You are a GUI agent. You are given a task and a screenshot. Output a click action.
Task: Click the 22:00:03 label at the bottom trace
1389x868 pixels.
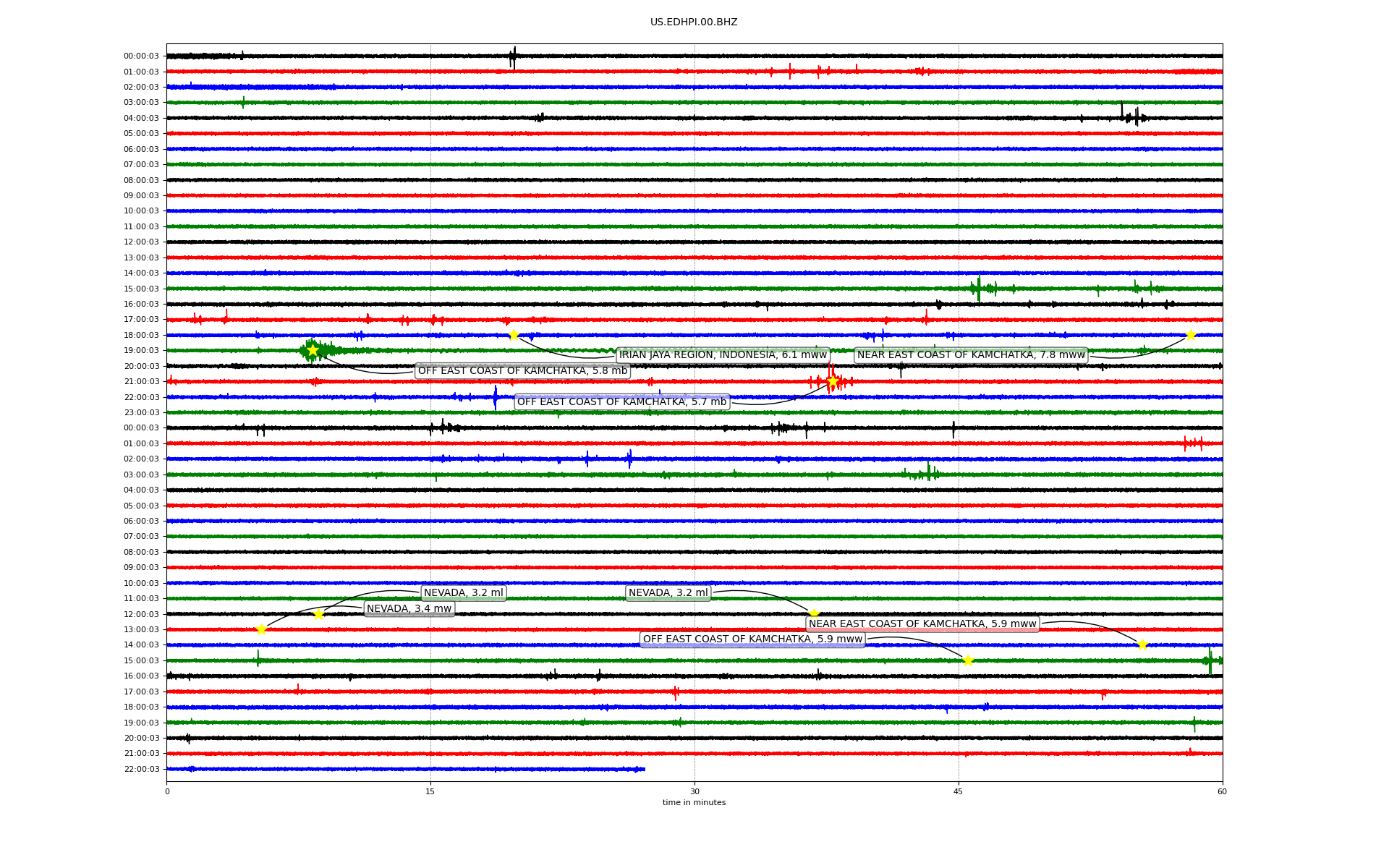141,769
